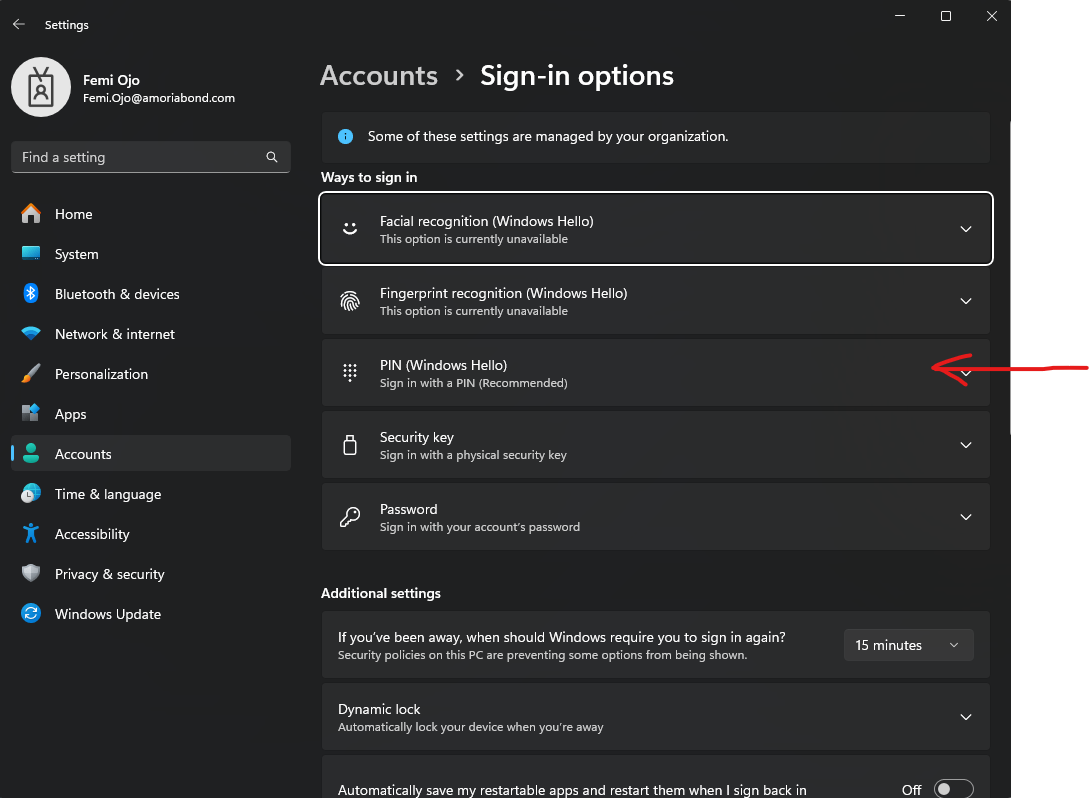Click the Personalization paintbrush icon
This screenshot has width=1089, height=798.
tap(31, 374)
